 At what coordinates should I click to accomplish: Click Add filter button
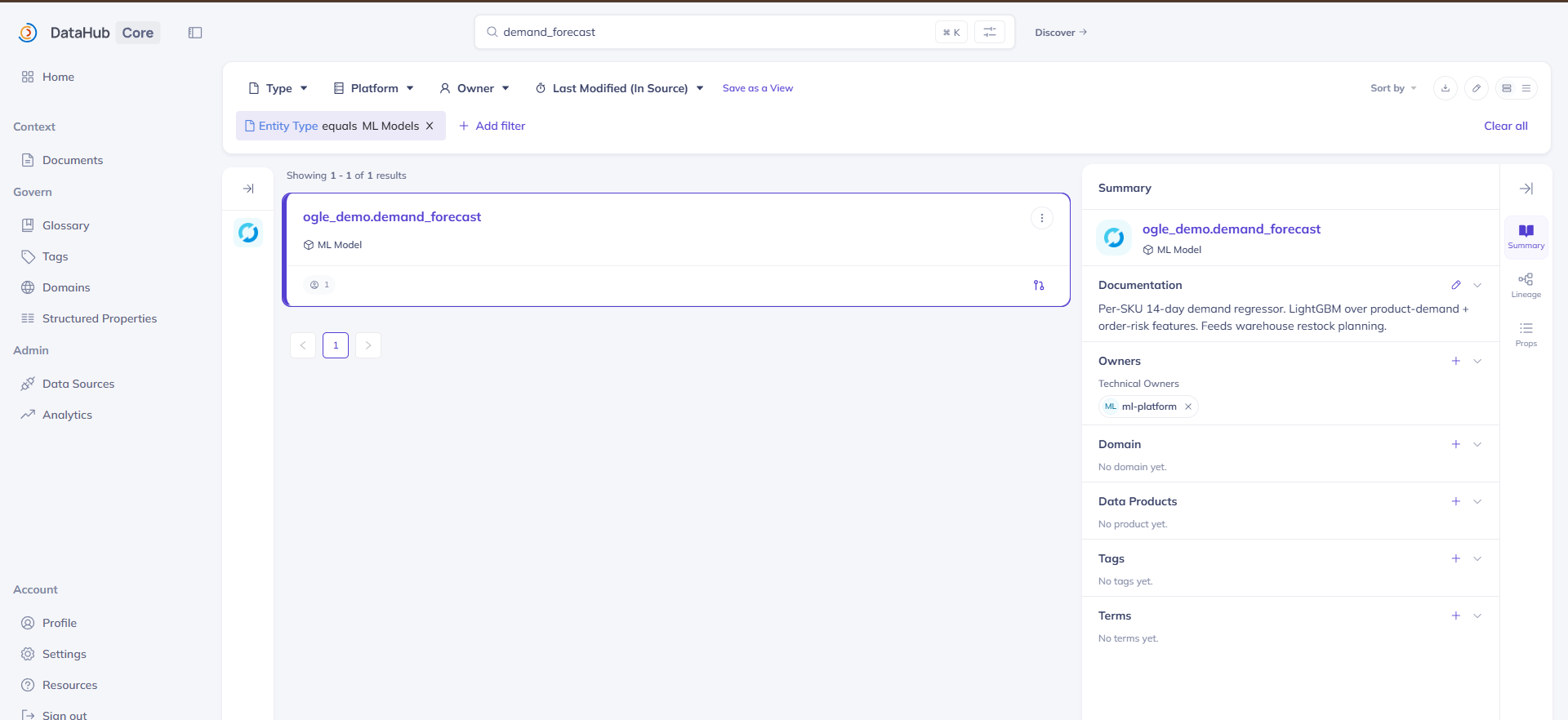tap(492, 126)
